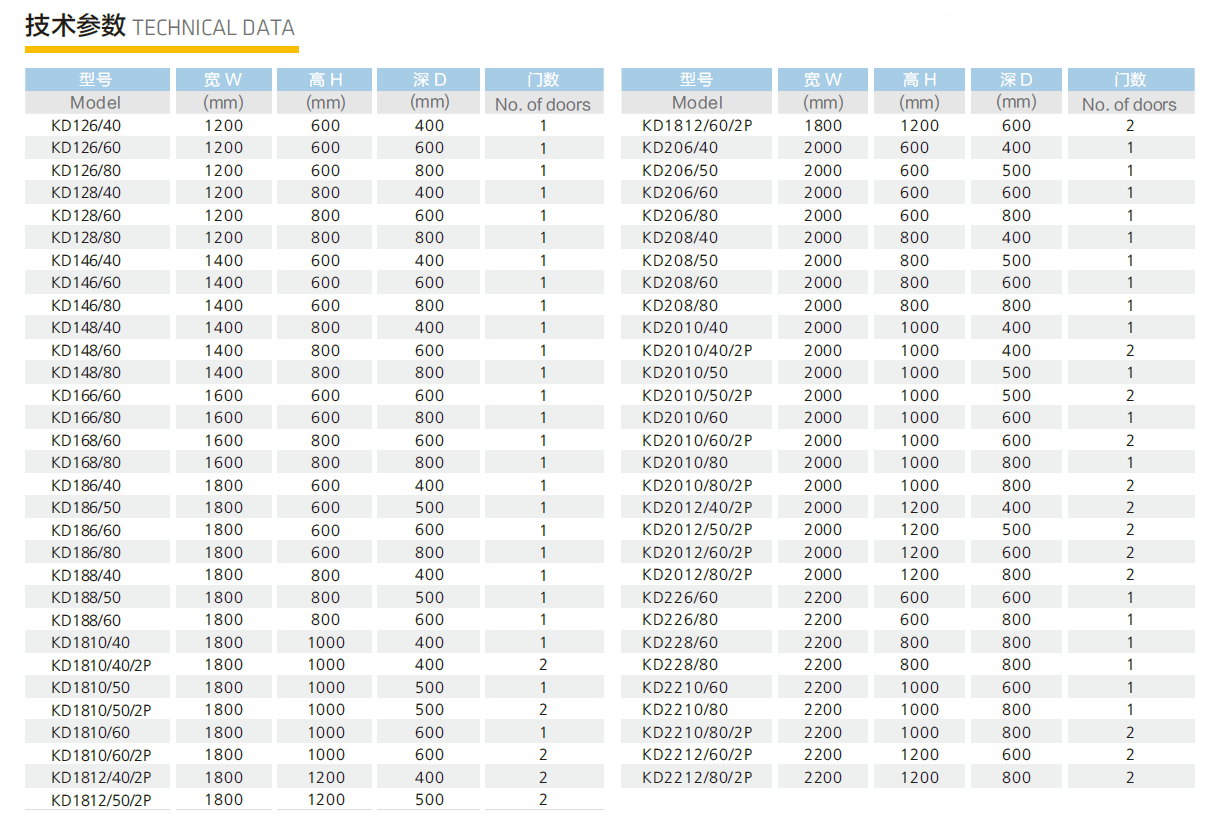Select model KD166/80

point(86,417)
